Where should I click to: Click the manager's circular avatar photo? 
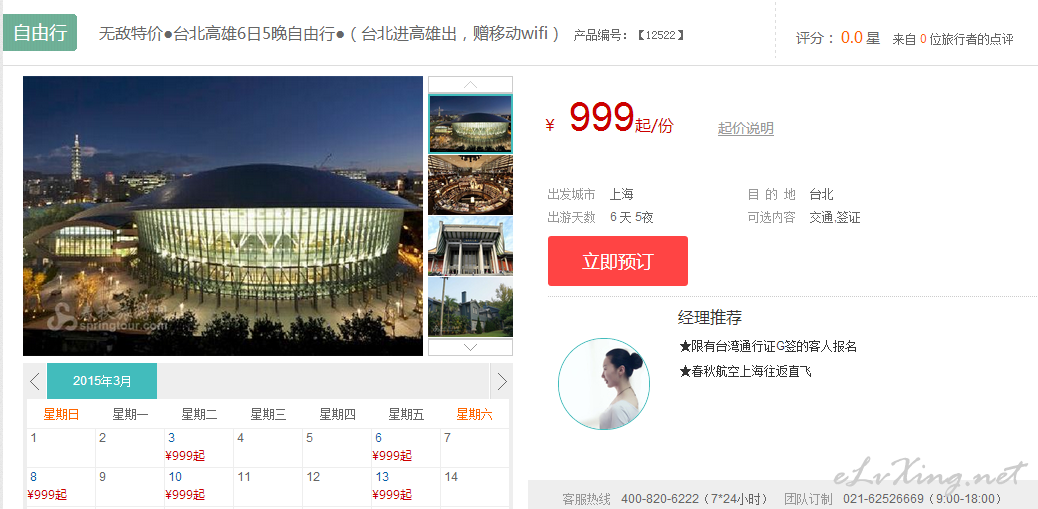604,384
